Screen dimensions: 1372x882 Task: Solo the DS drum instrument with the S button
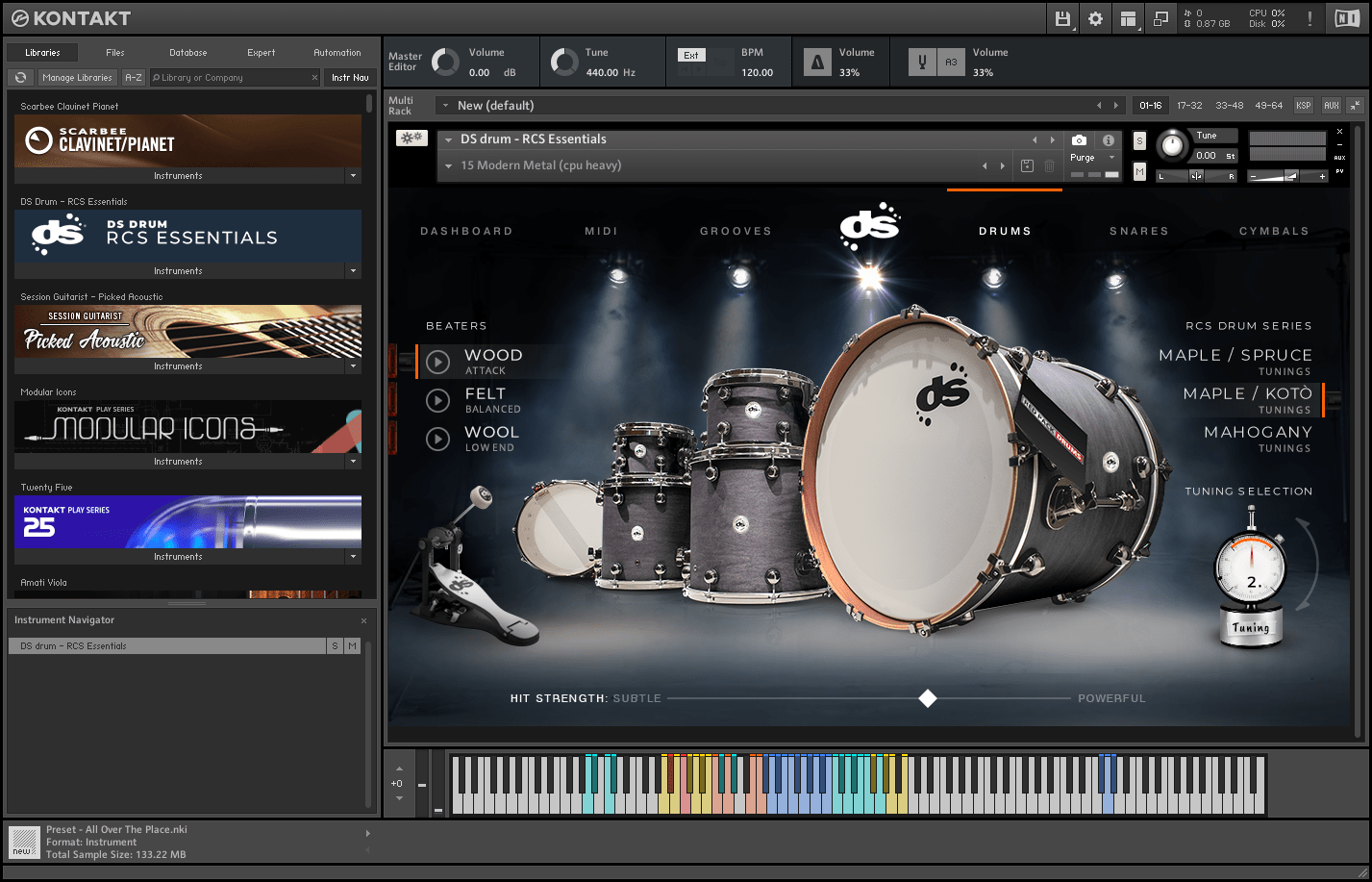click(x=1139, y=140)
